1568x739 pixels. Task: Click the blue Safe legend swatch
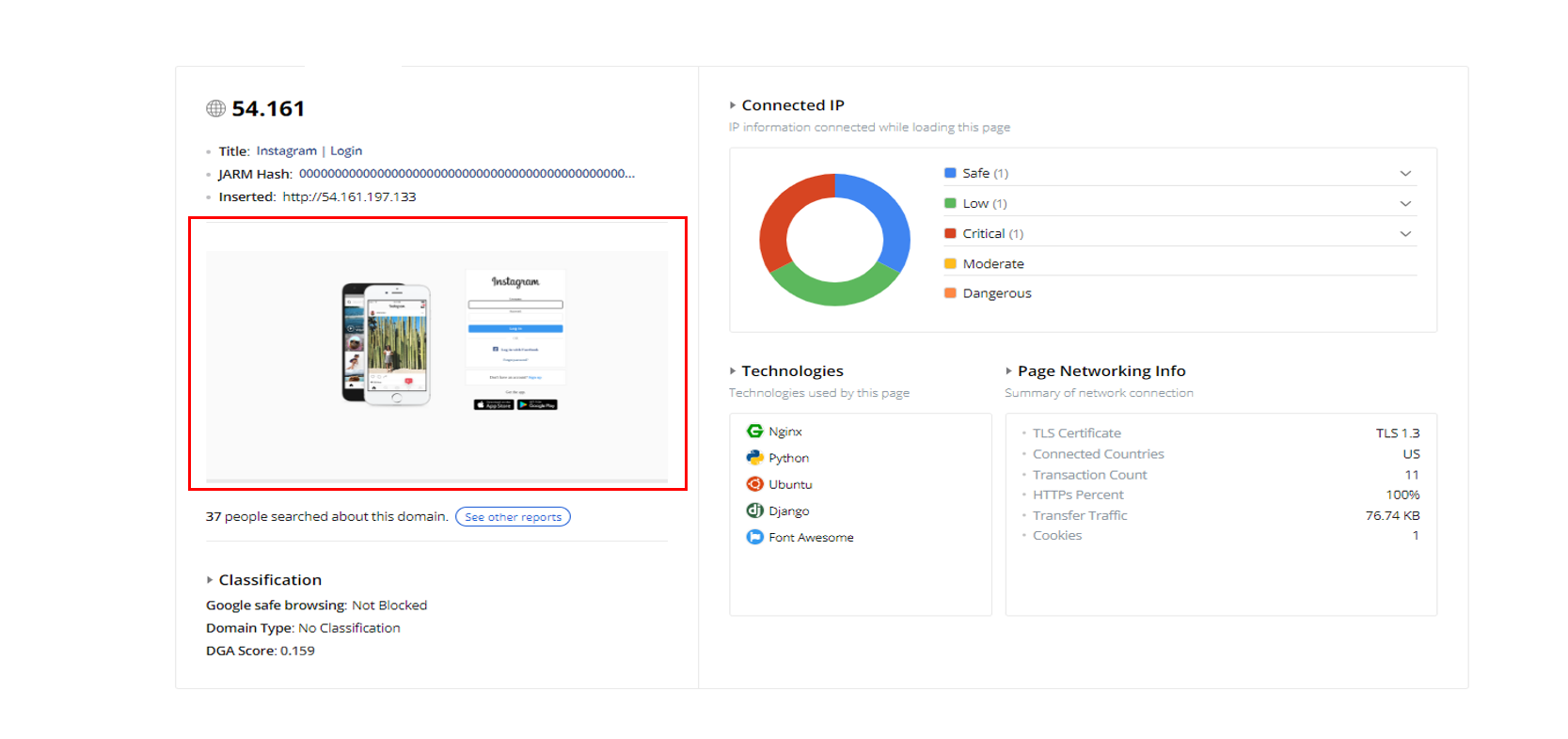[x=950, y=173]
